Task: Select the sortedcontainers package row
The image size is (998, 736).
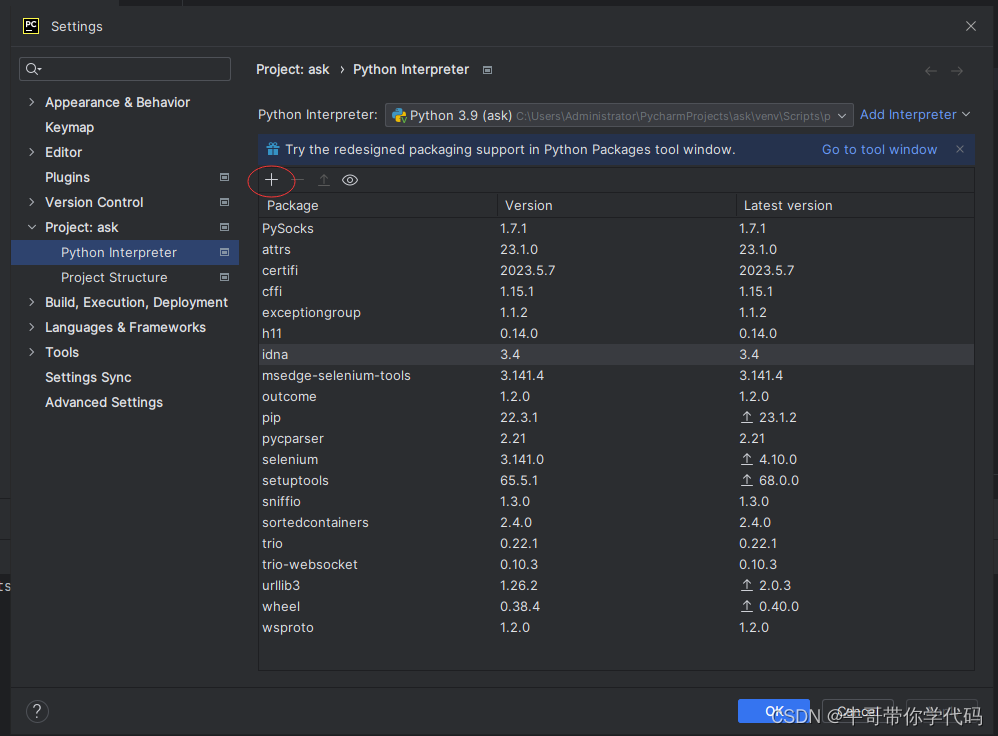Action: click(616, 522)
